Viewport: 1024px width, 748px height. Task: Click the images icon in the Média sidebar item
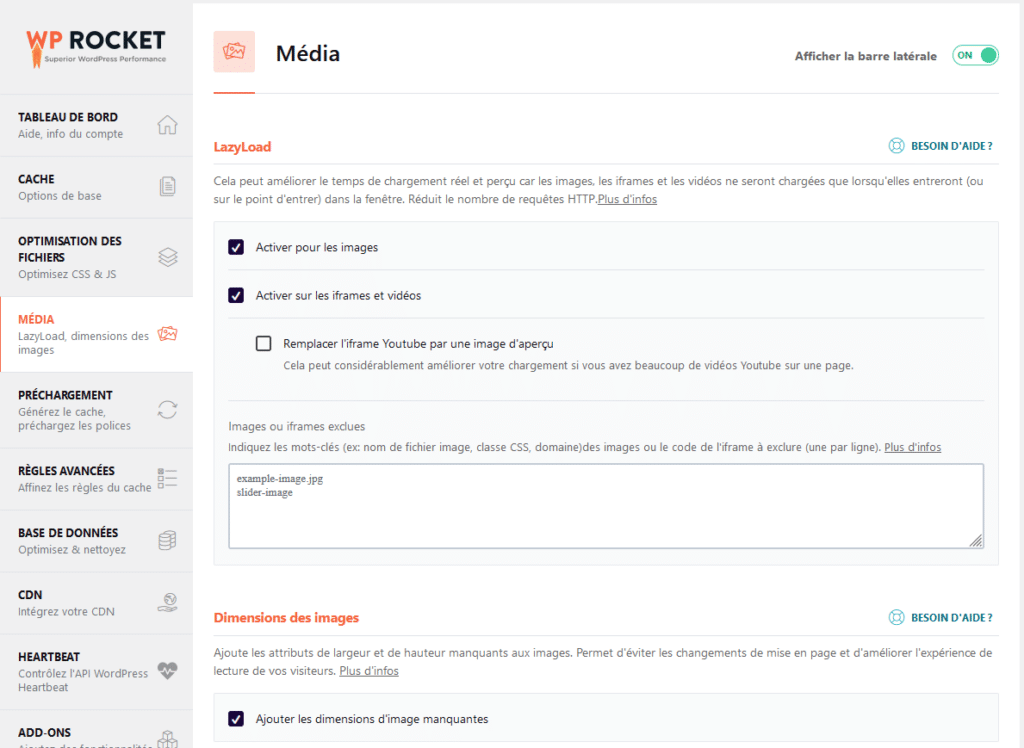(x=167, y=334)
